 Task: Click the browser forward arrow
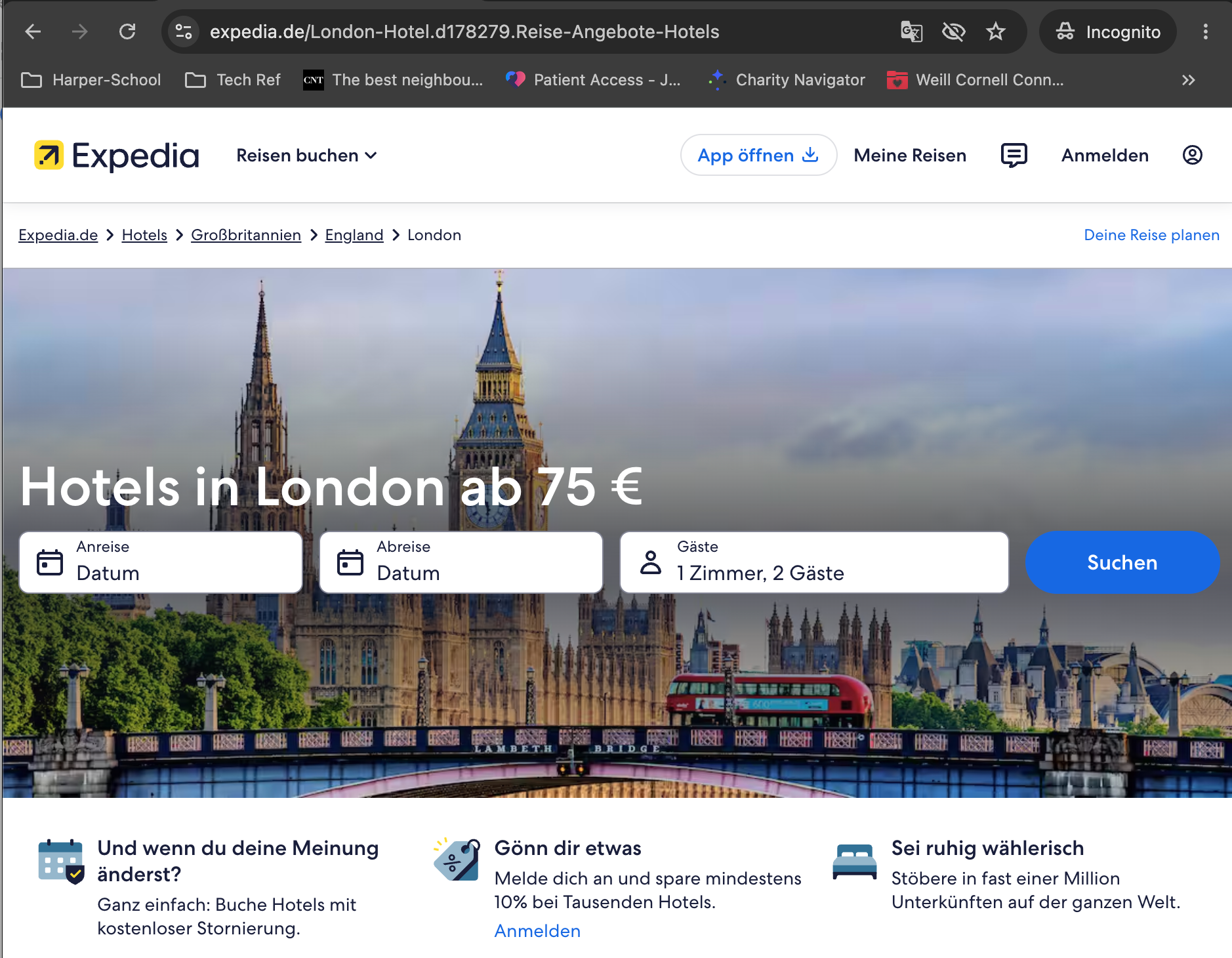pyautogui.click(x=79, y=31)
